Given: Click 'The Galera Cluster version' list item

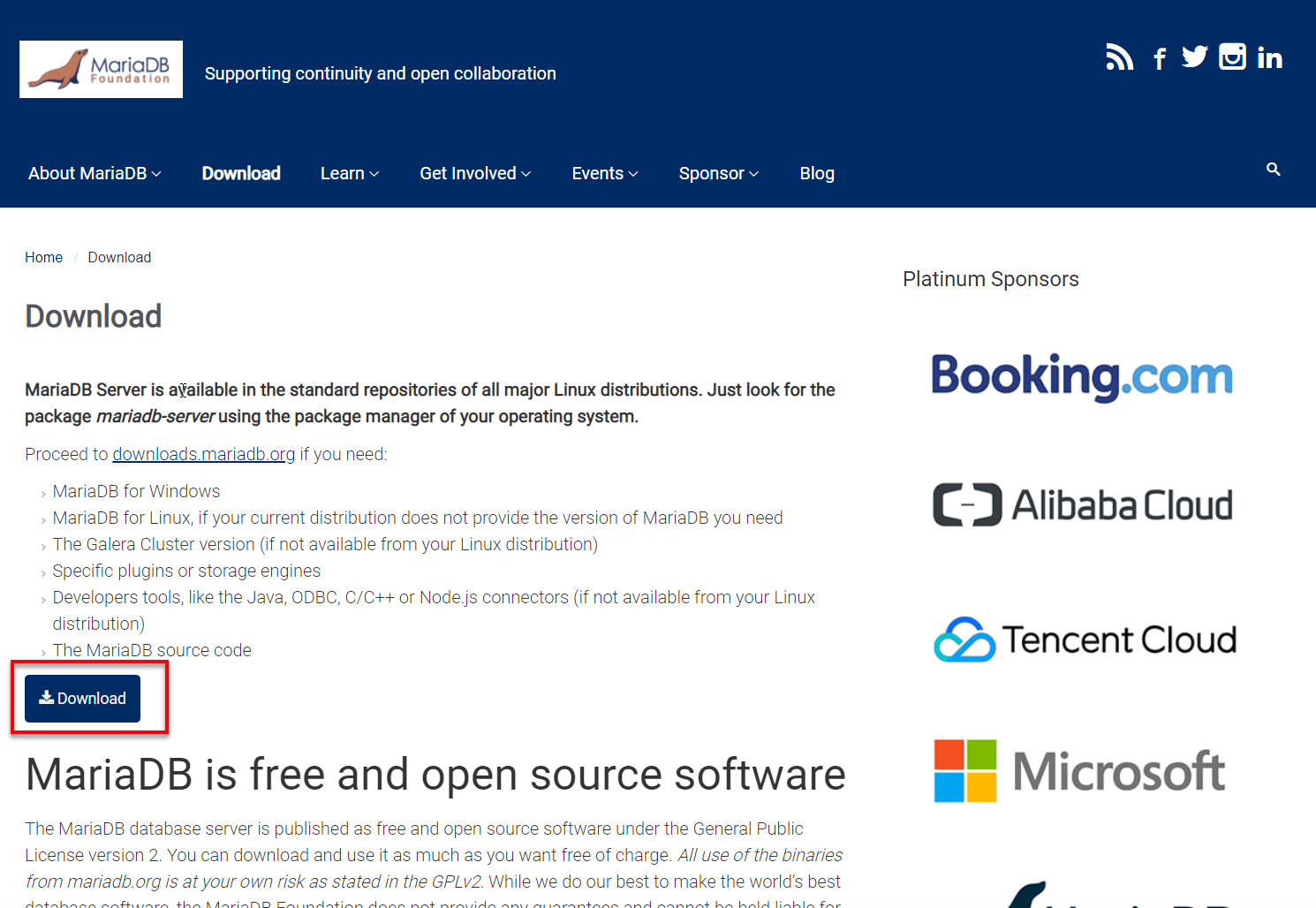Looking at the screenshot, I should 325,544.
